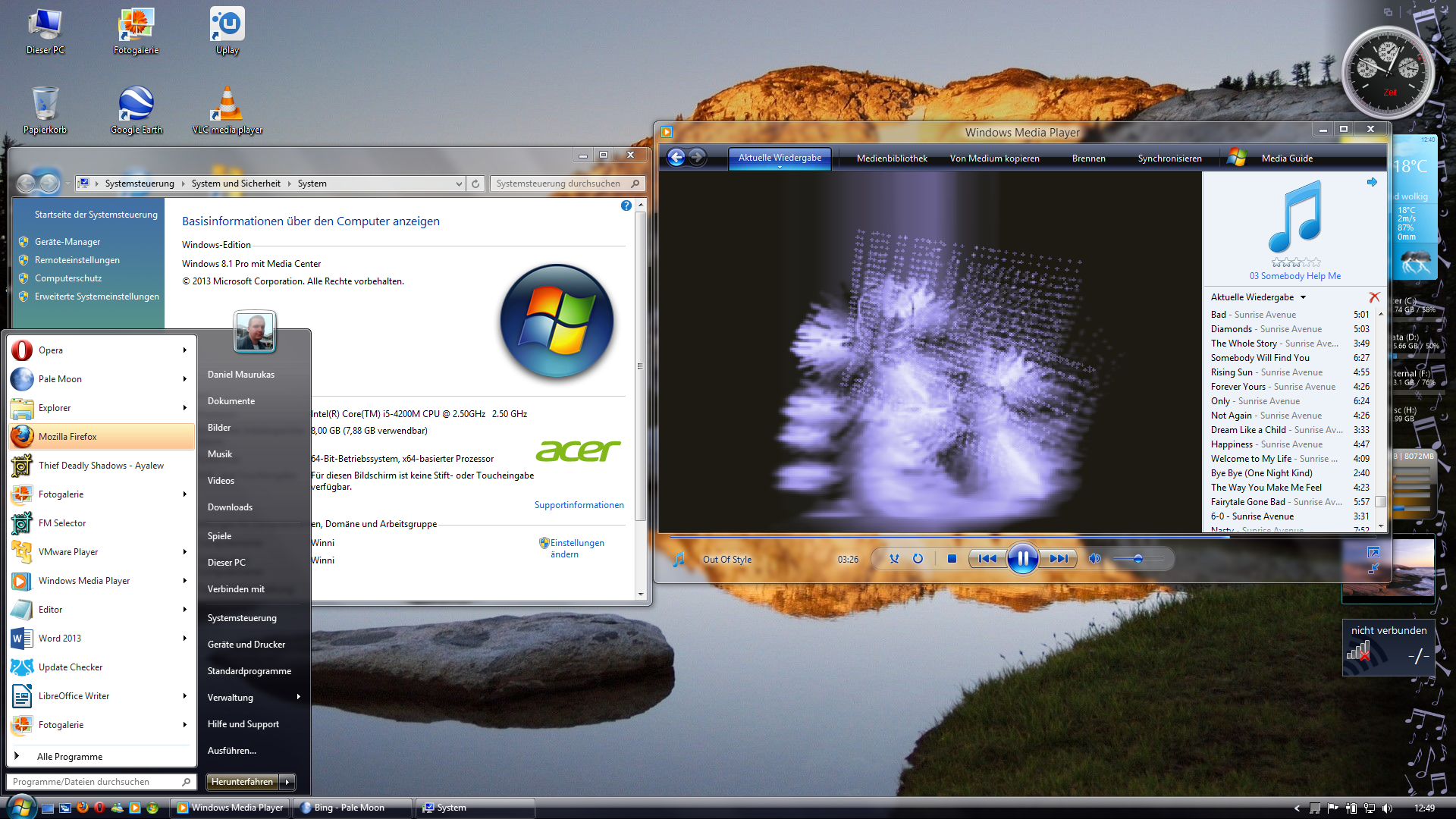Screen dimensions: 1456x819
Task: Open Google Earth desktop icon
Action: [x=136, y=111]
